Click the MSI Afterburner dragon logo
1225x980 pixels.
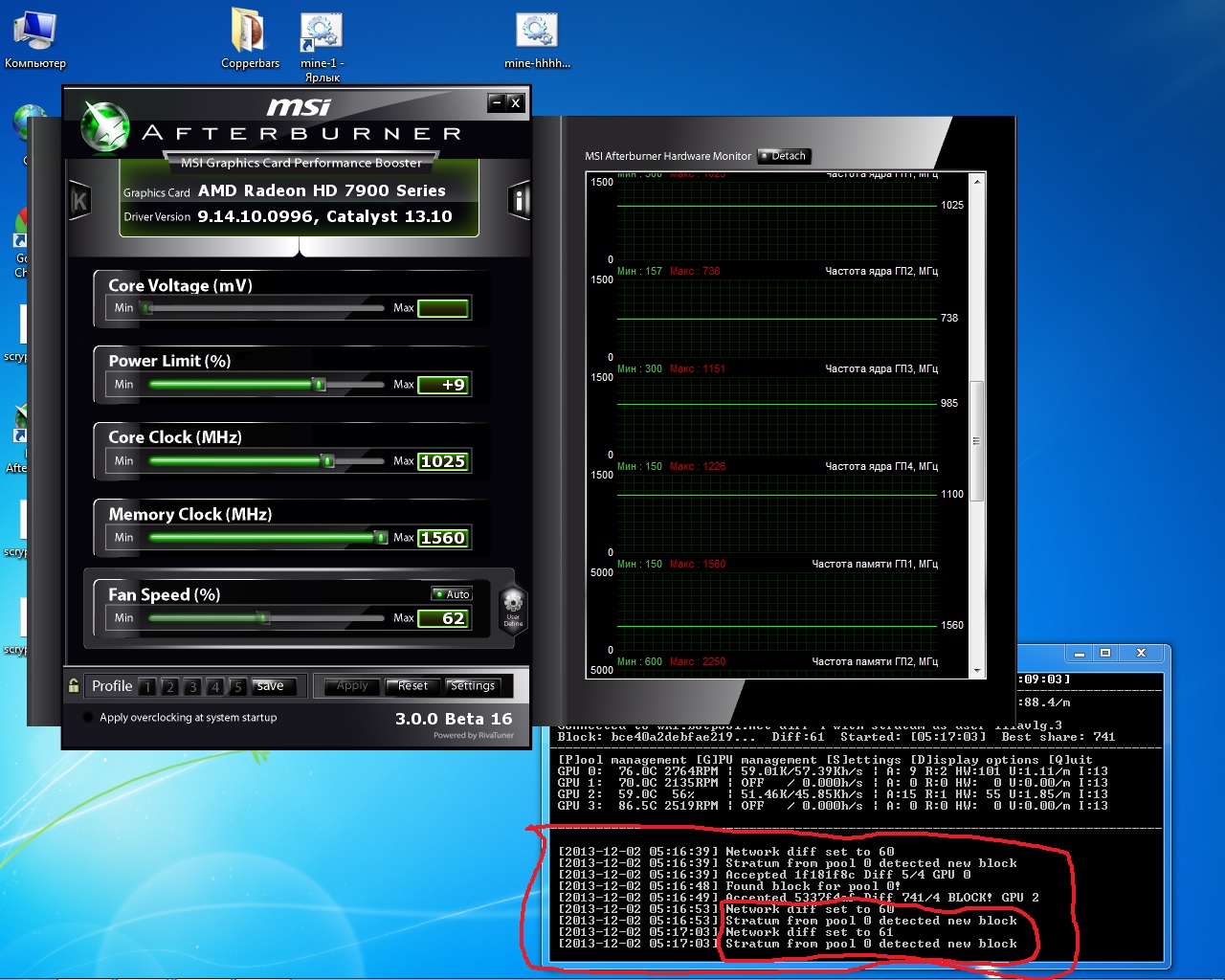pos(103,127)
